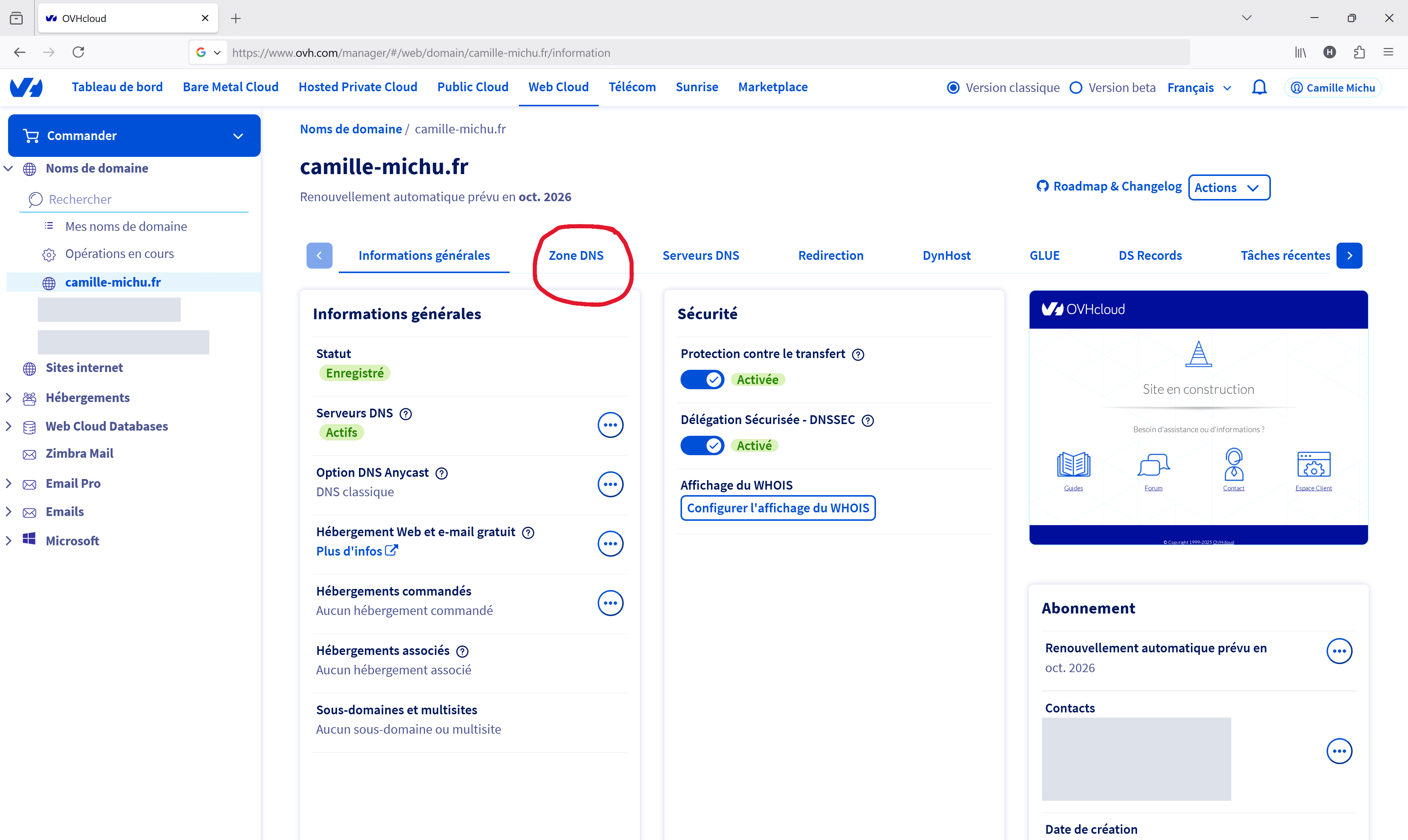Open help tooltip for Option DNS Anycast

tap(441, 473)
